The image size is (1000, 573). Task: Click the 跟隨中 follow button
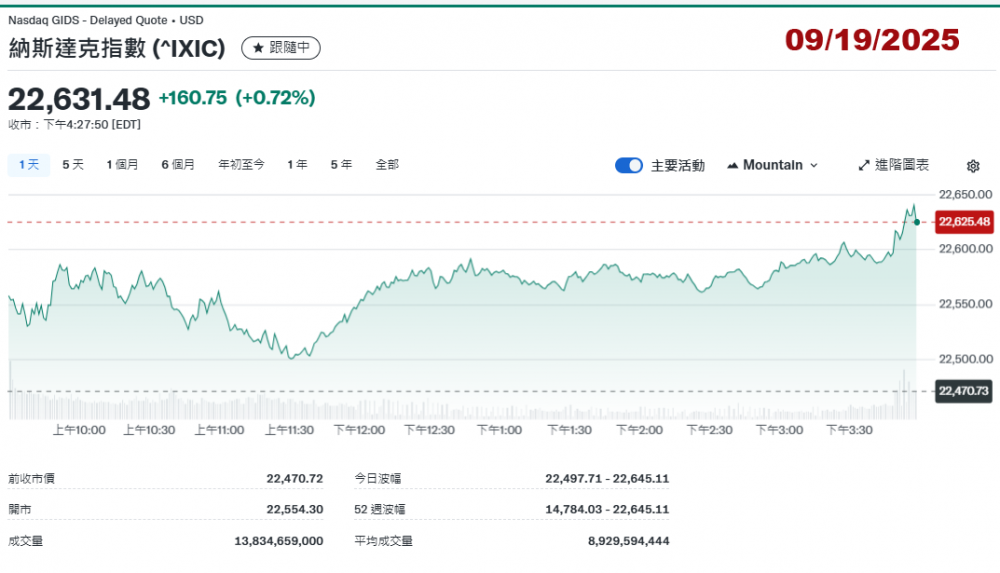click(x=281, y=48)
